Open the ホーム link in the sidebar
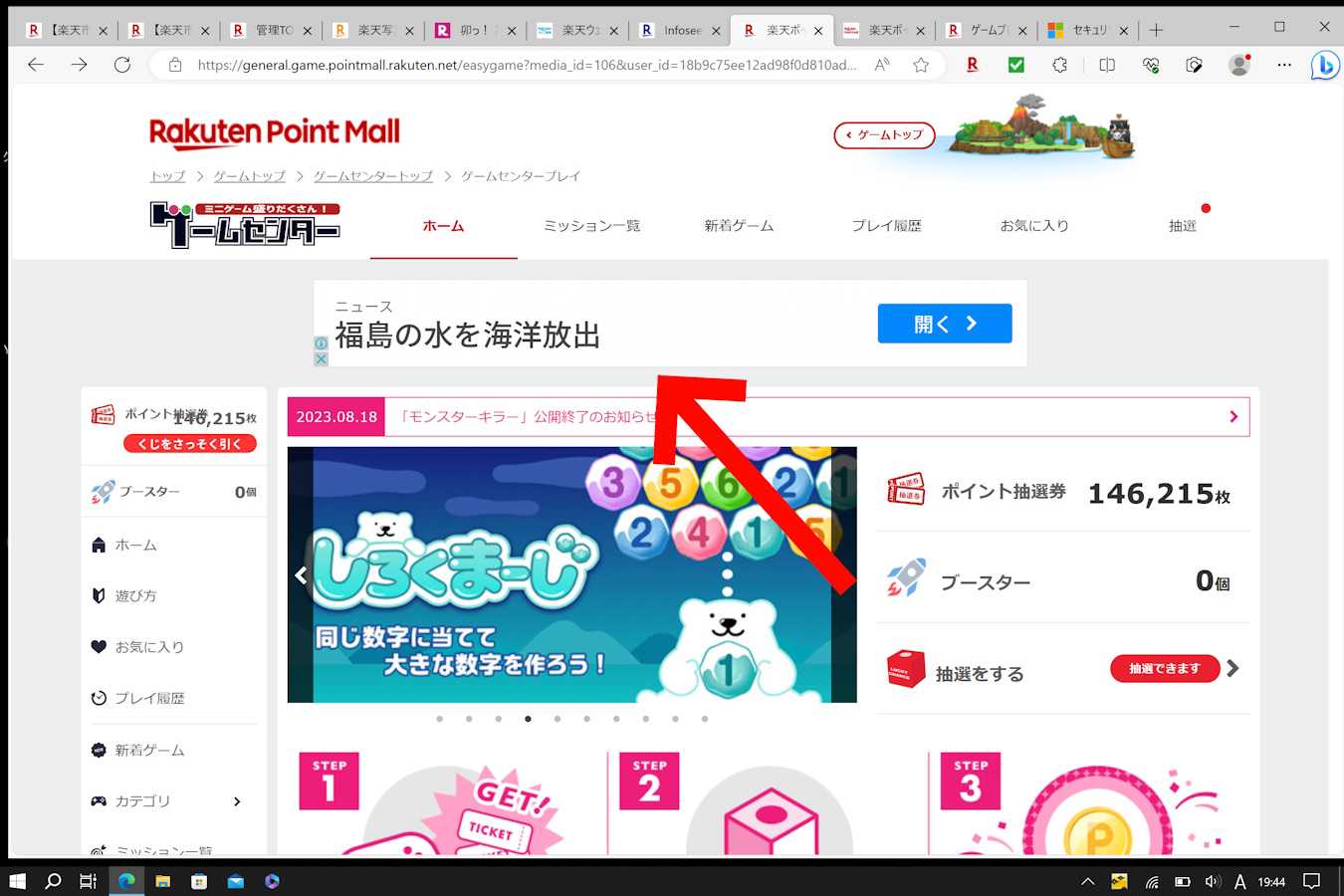This screenshot has width=1344, height=896. [135, 546]
